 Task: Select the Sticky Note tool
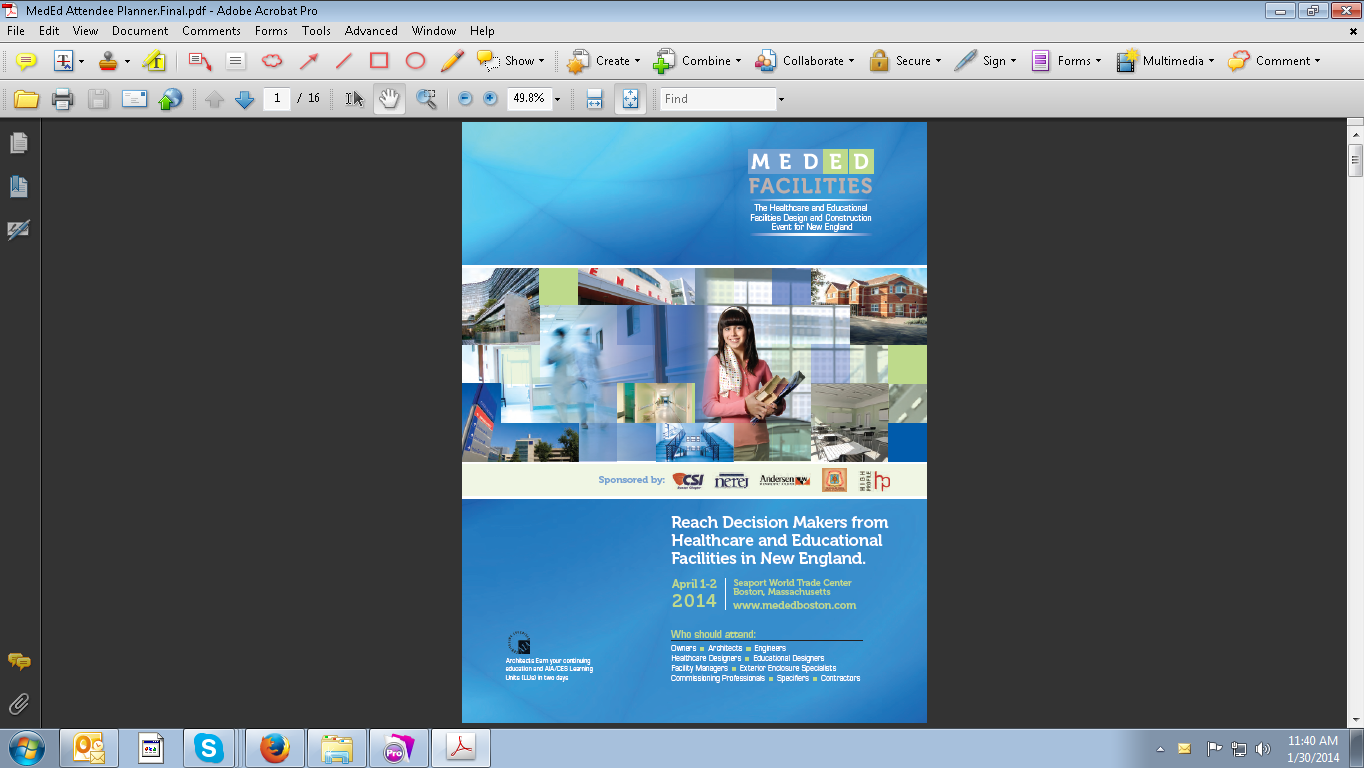click(26, 61)
